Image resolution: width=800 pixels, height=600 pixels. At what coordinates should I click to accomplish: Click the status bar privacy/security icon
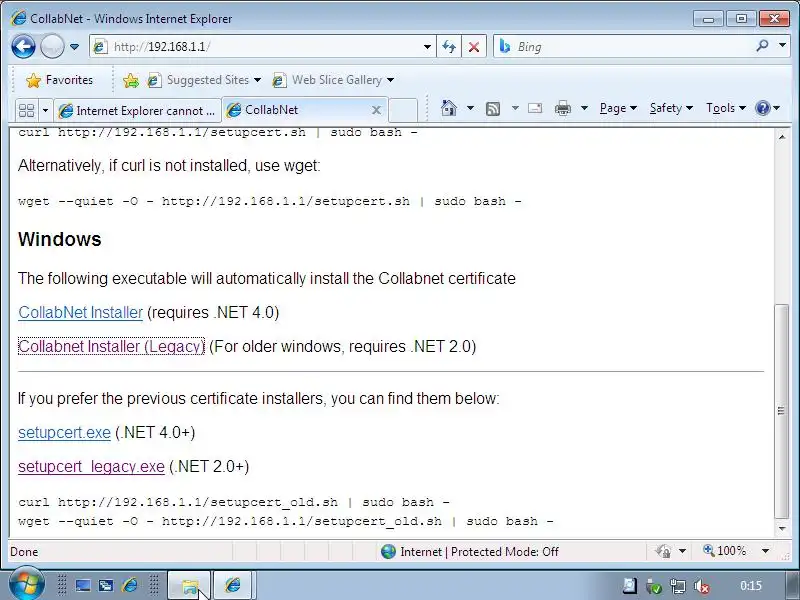coord(663,551)
